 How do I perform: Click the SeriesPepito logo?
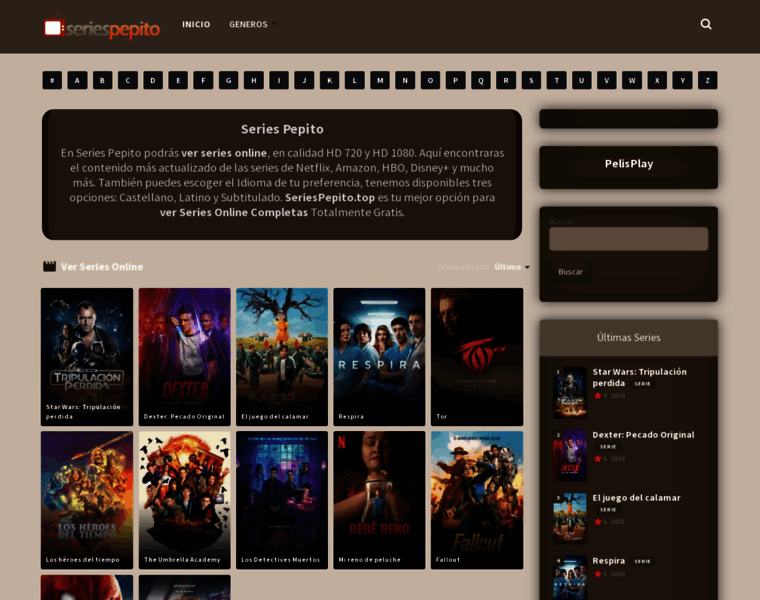pos(101,28)
